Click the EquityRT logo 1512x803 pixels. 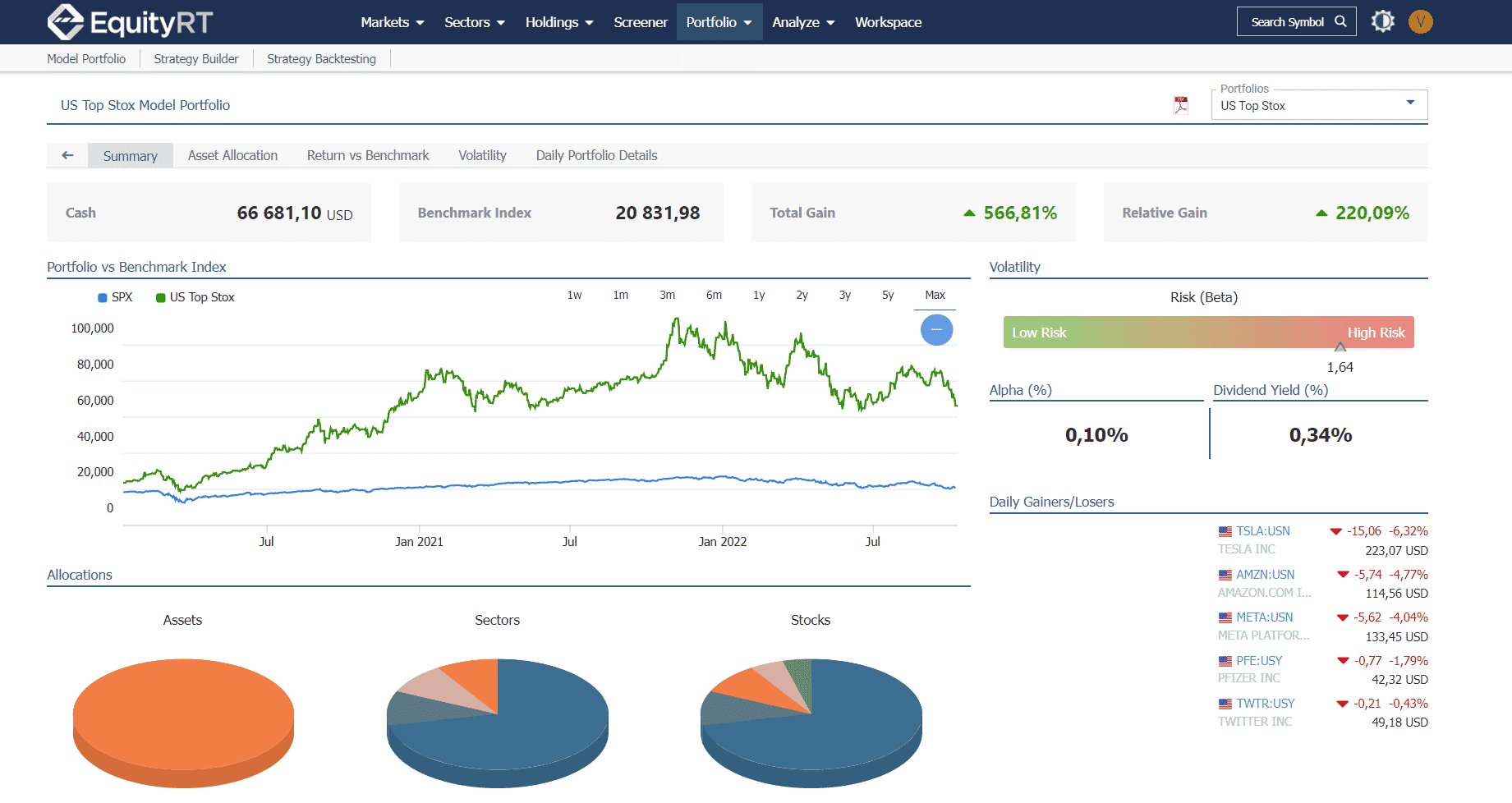[131, 22]
